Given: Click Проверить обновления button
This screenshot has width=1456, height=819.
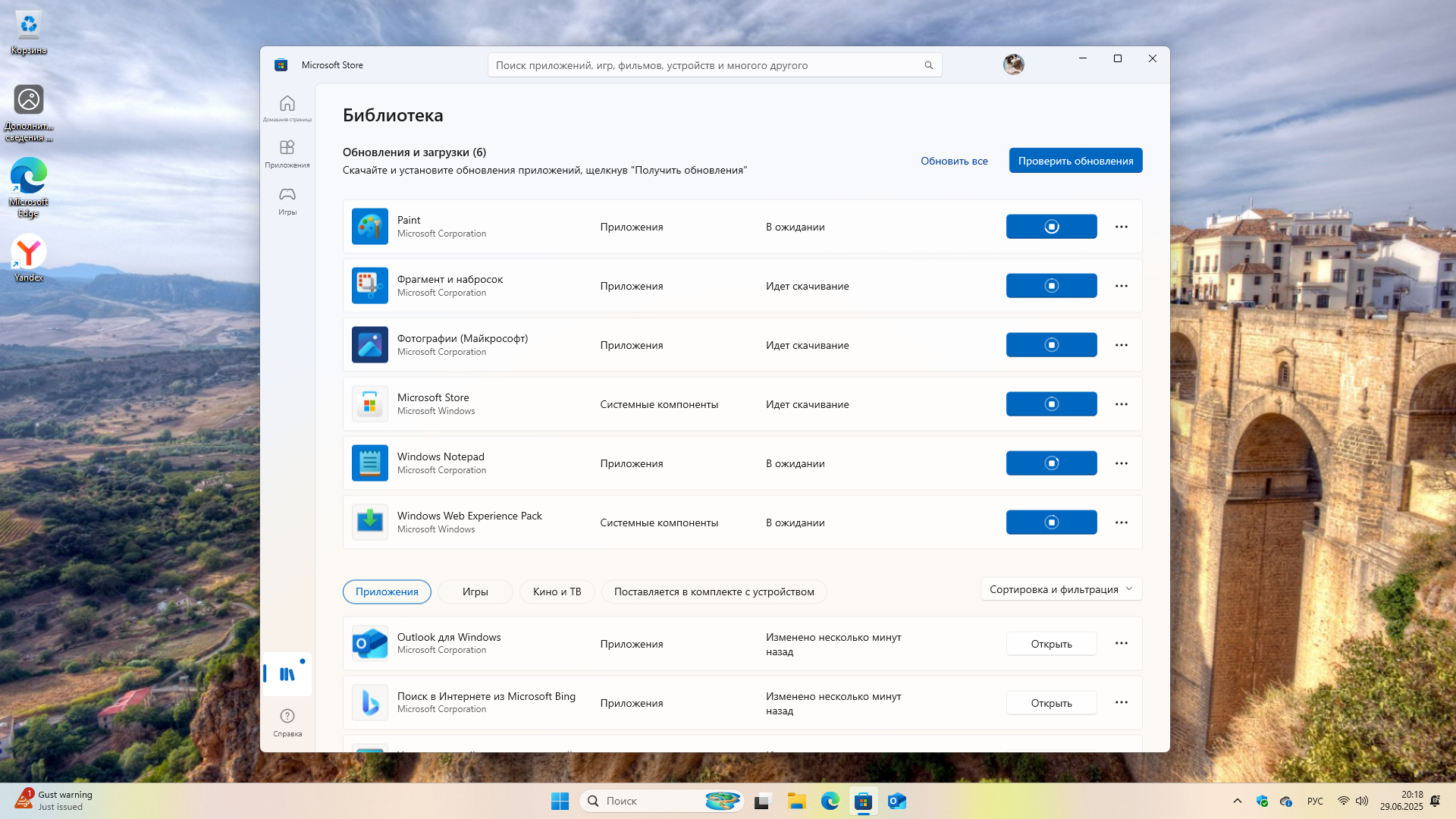Looking at the screenshot, I should [x=1075, y=161].
